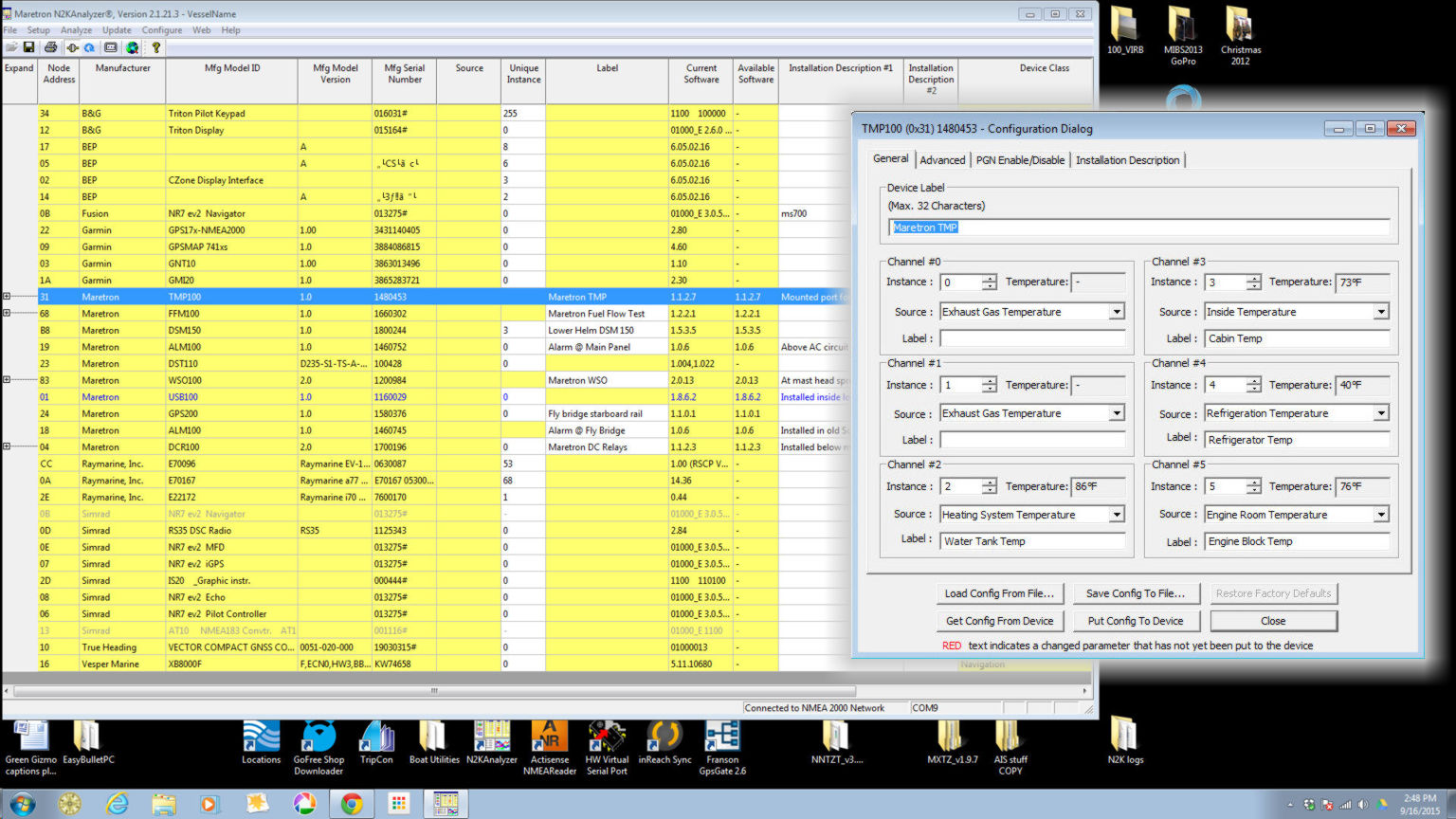
Task: Open the File menu
Action: (9, 30)
